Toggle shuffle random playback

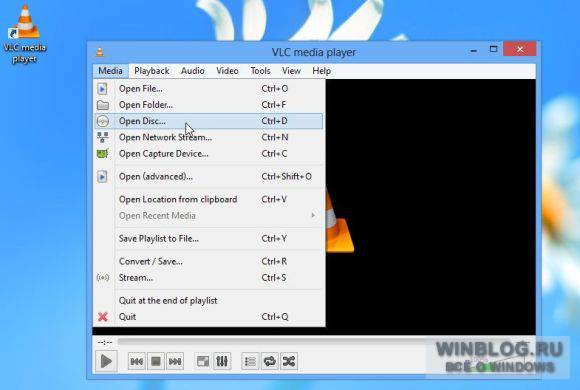(x=289, y=361)
